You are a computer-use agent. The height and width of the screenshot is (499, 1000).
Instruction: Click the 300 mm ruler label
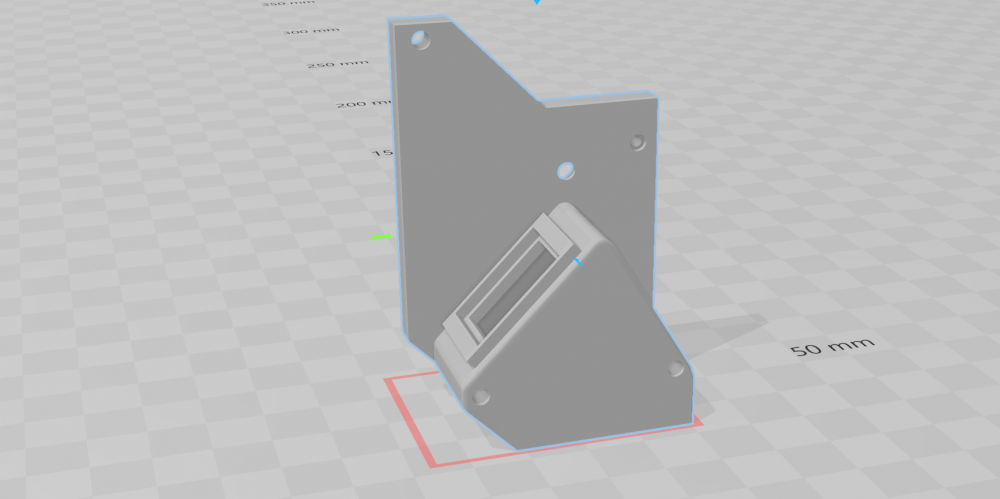tap(311, 30)
